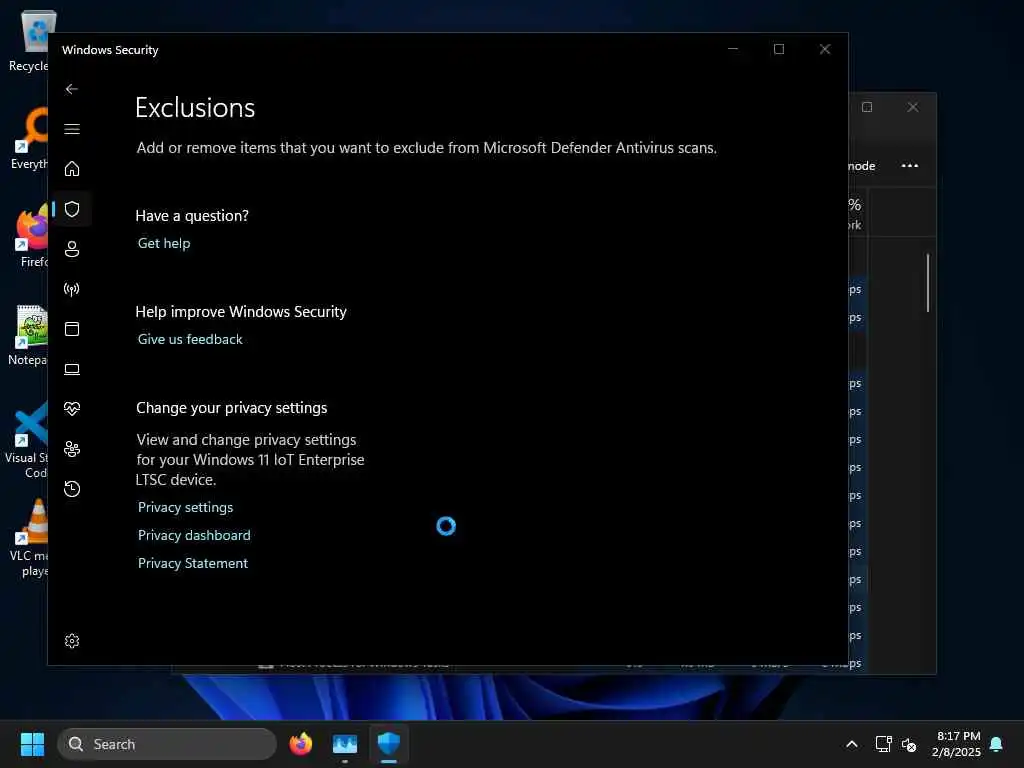Image resolution: width=1024 pixels, height=768 pixels.
Task: Open Settings gear in Windows Security
Action: tap(72, 641)
